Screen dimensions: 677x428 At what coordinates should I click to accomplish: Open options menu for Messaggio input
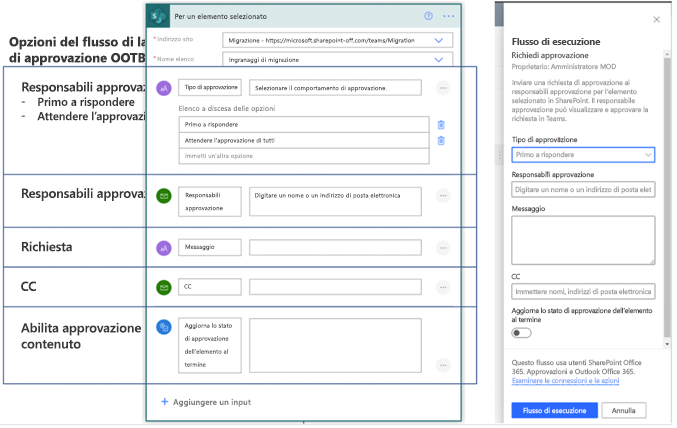[445, 249]
